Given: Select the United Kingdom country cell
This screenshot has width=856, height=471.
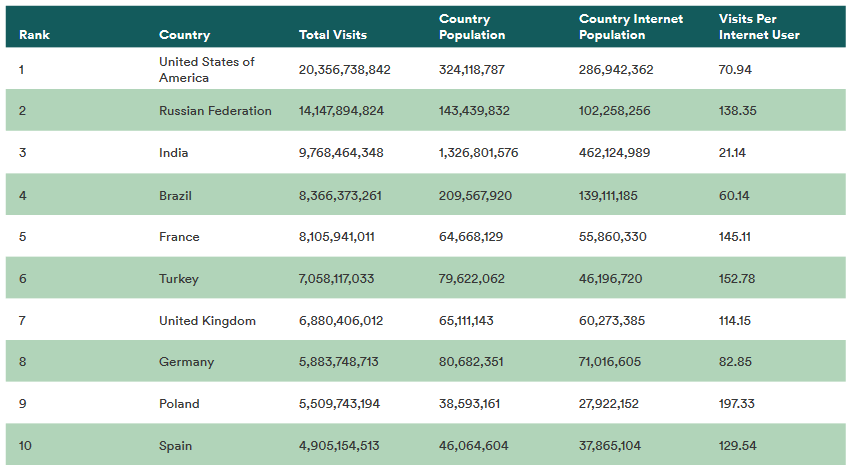Looking at the screenshot, I should pyautogui.click(x=207, y=321).
